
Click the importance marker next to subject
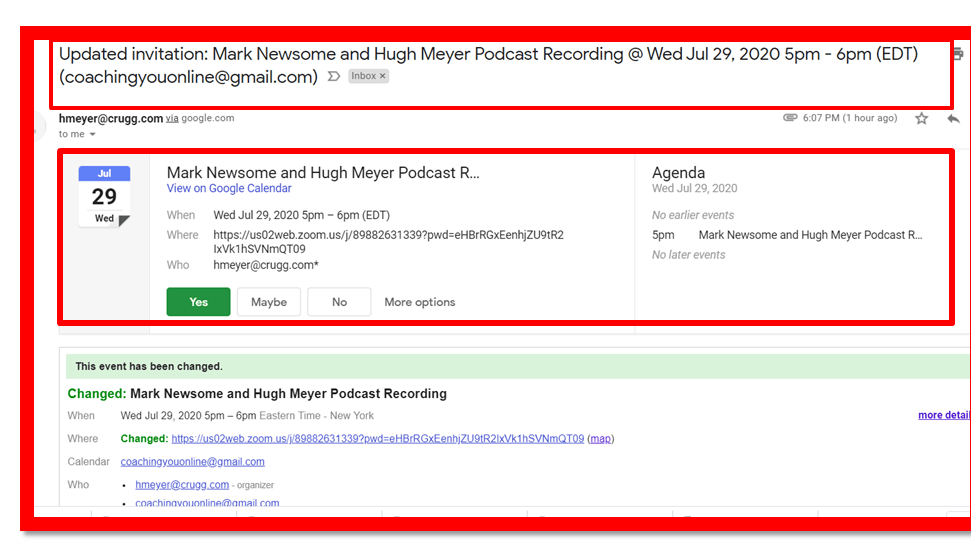(x=334, y=77)
